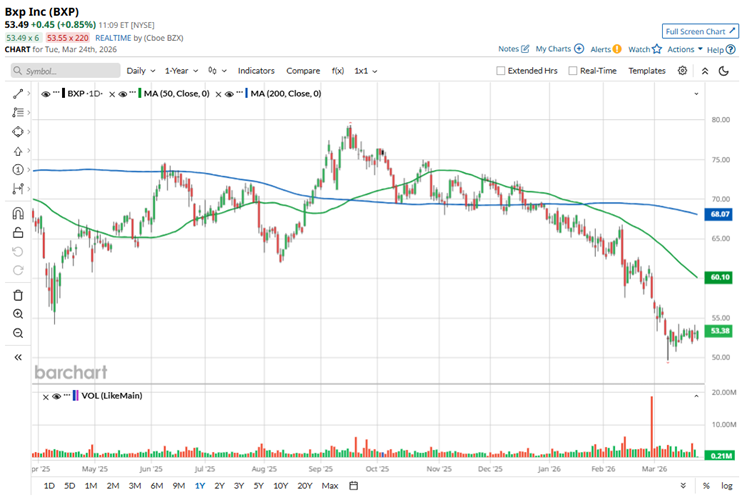This screenshot has height=500, width=752.
Task: Click the blue MA 200 color swatch
Action: coord(247,93)
